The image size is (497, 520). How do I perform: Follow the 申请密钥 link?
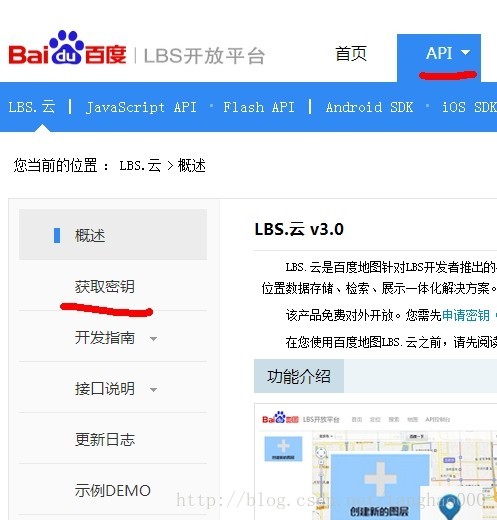click(466, 315)
